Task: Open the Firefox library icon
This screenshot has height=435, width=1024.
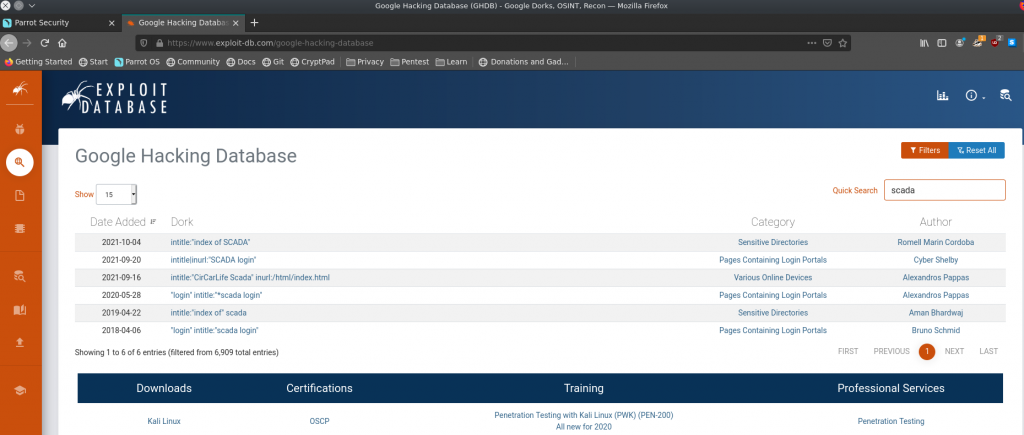Action: coord(925,43)
